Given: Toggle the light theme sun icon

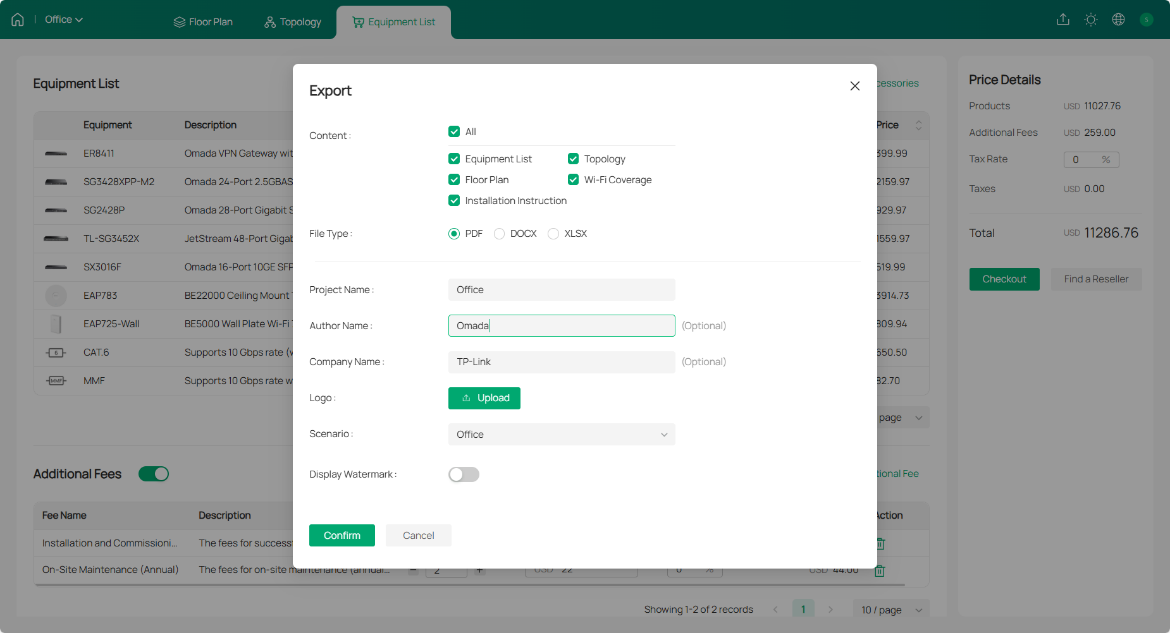Looking at the screenshot, I should pos(1090,20).
